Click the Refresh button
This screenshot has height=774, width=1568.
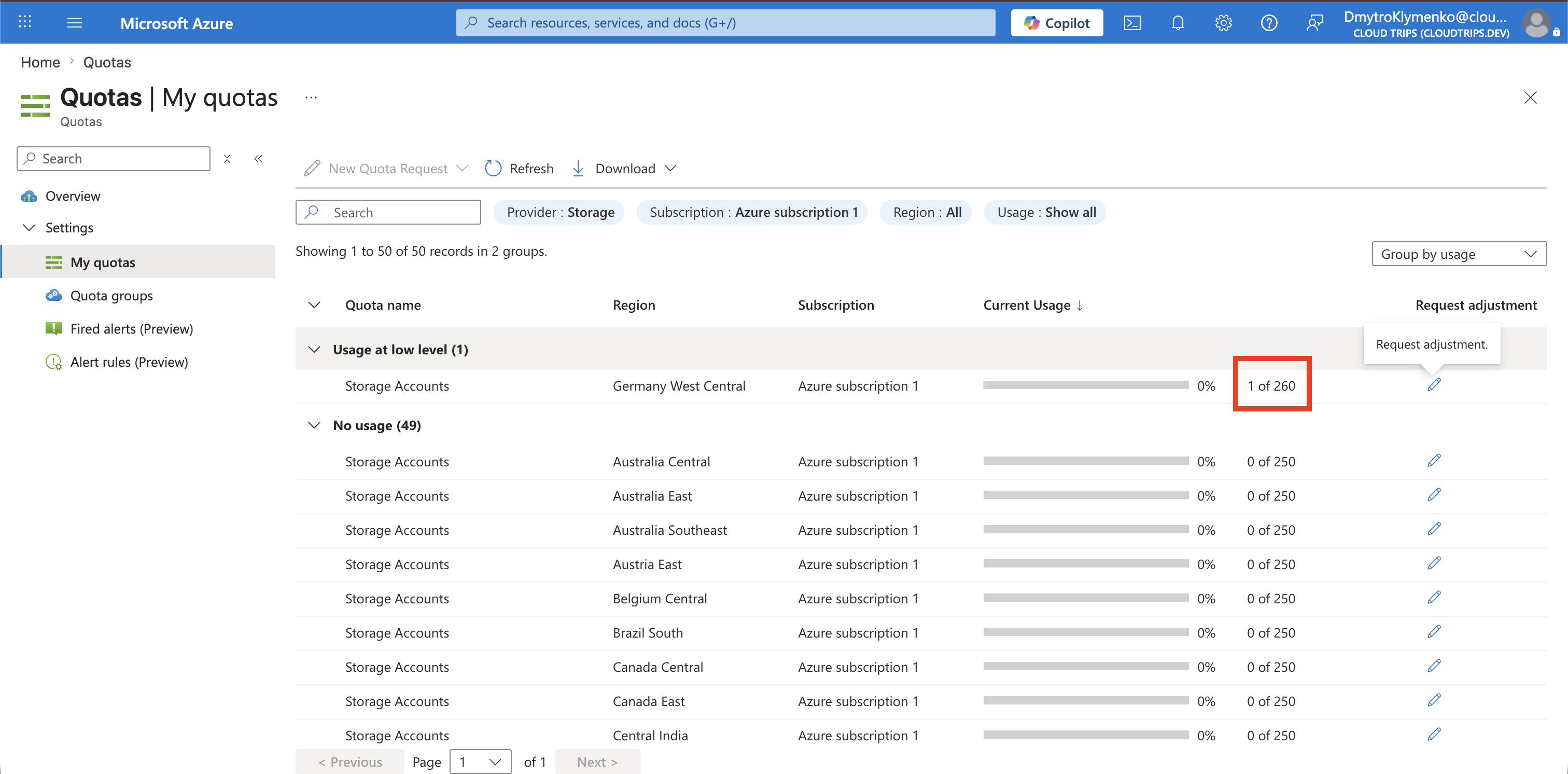tap(519, 168)
